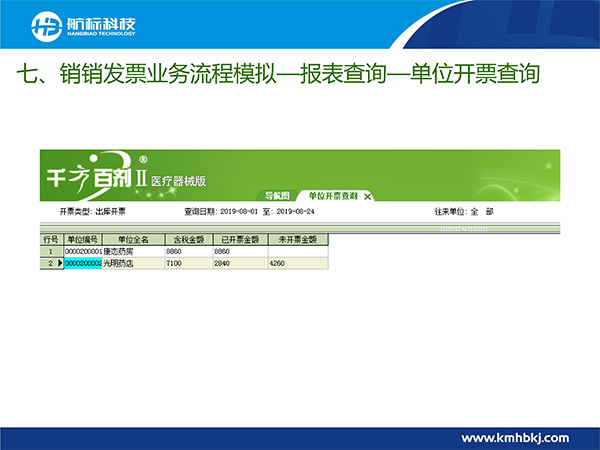Sort by the 已开票金额 column header
600x450 pixels.
pos(240,240)
